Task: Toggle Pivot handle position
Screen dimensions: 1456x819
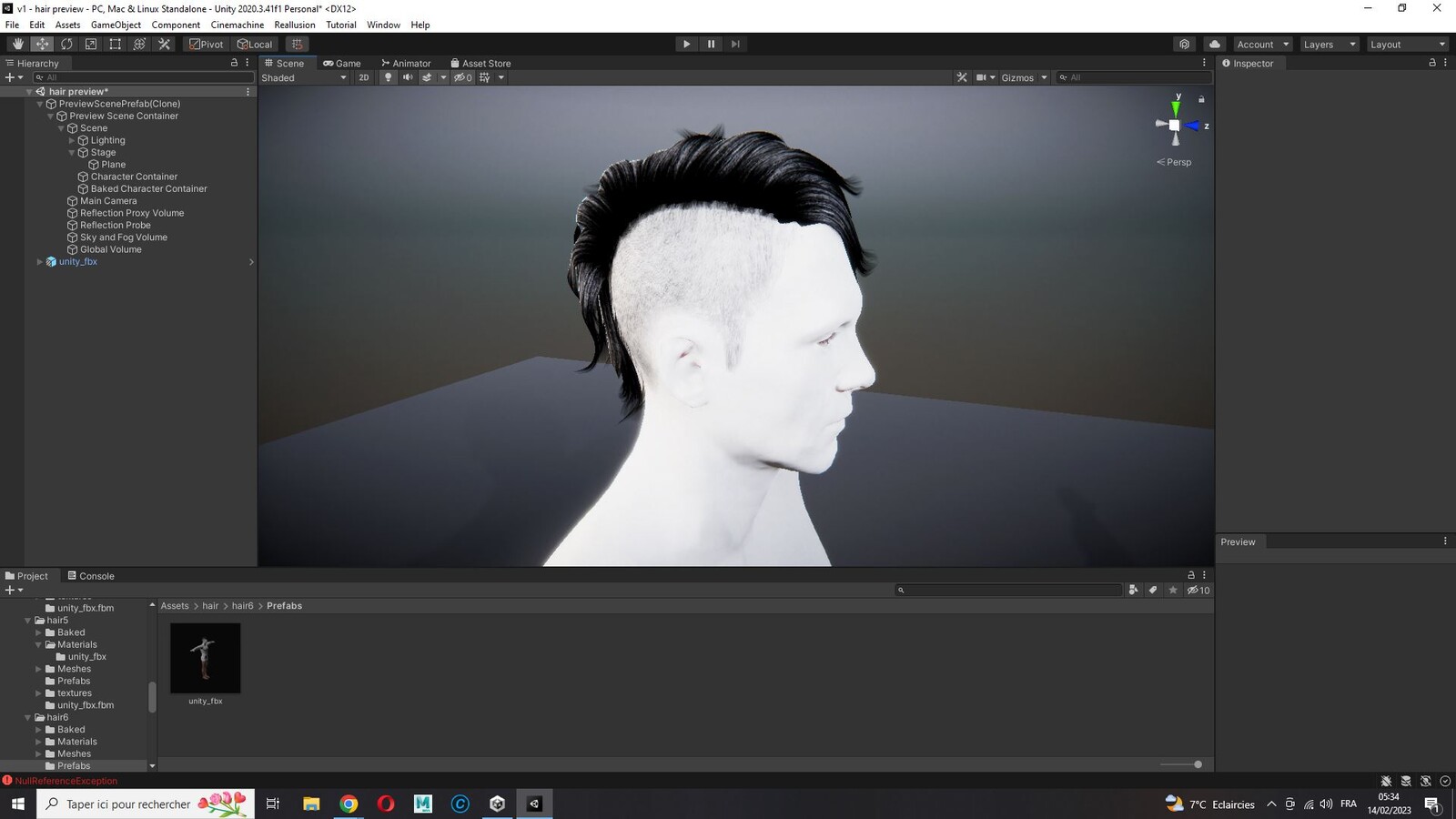Action: [206, 44]
